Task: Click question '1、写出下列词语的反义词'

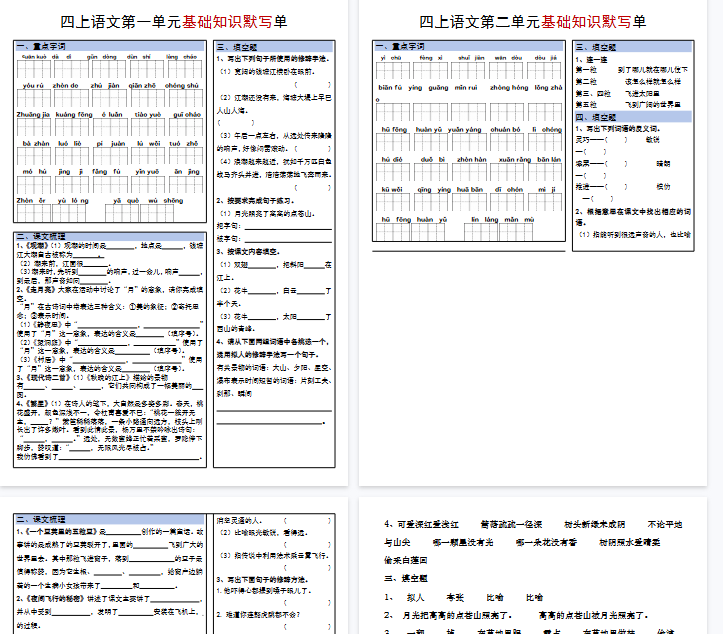Action: pos(618,129)
